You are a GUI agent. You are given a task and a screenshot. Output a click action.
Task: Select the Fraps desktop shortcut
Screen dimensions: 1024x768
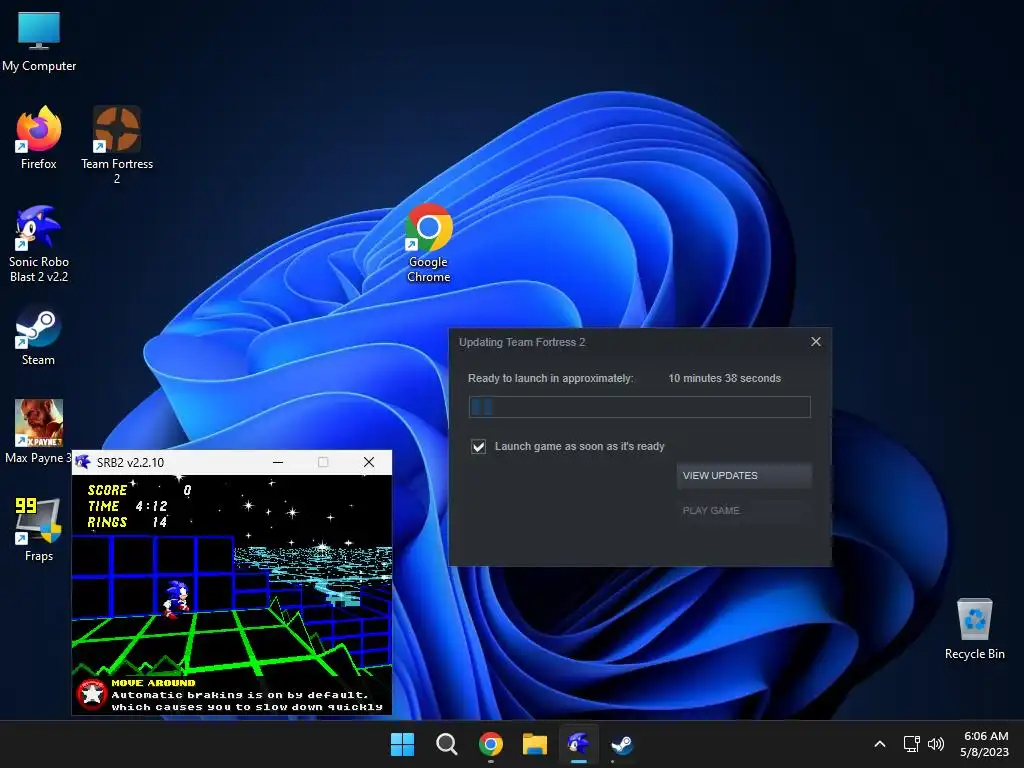pyautogui.click(x=39, y=529)
